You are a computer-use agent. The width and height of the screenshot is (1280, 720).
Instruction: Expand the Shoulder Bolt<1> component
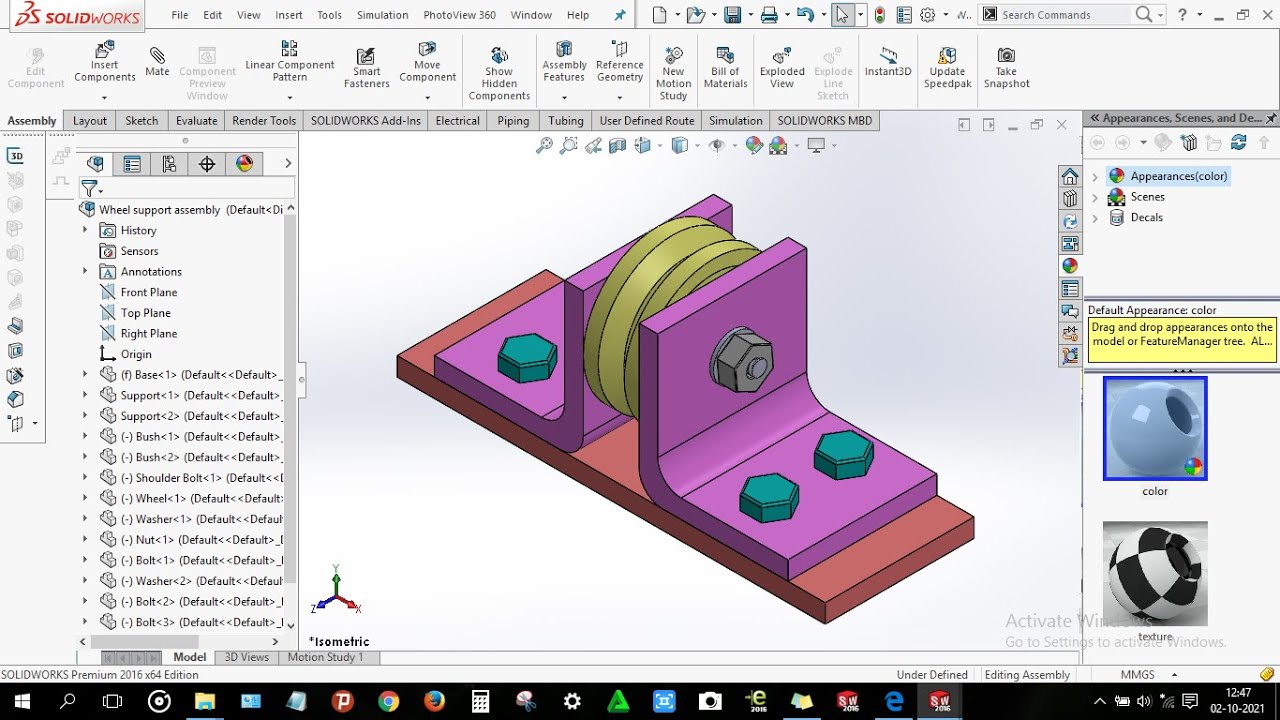click(85, 477)
